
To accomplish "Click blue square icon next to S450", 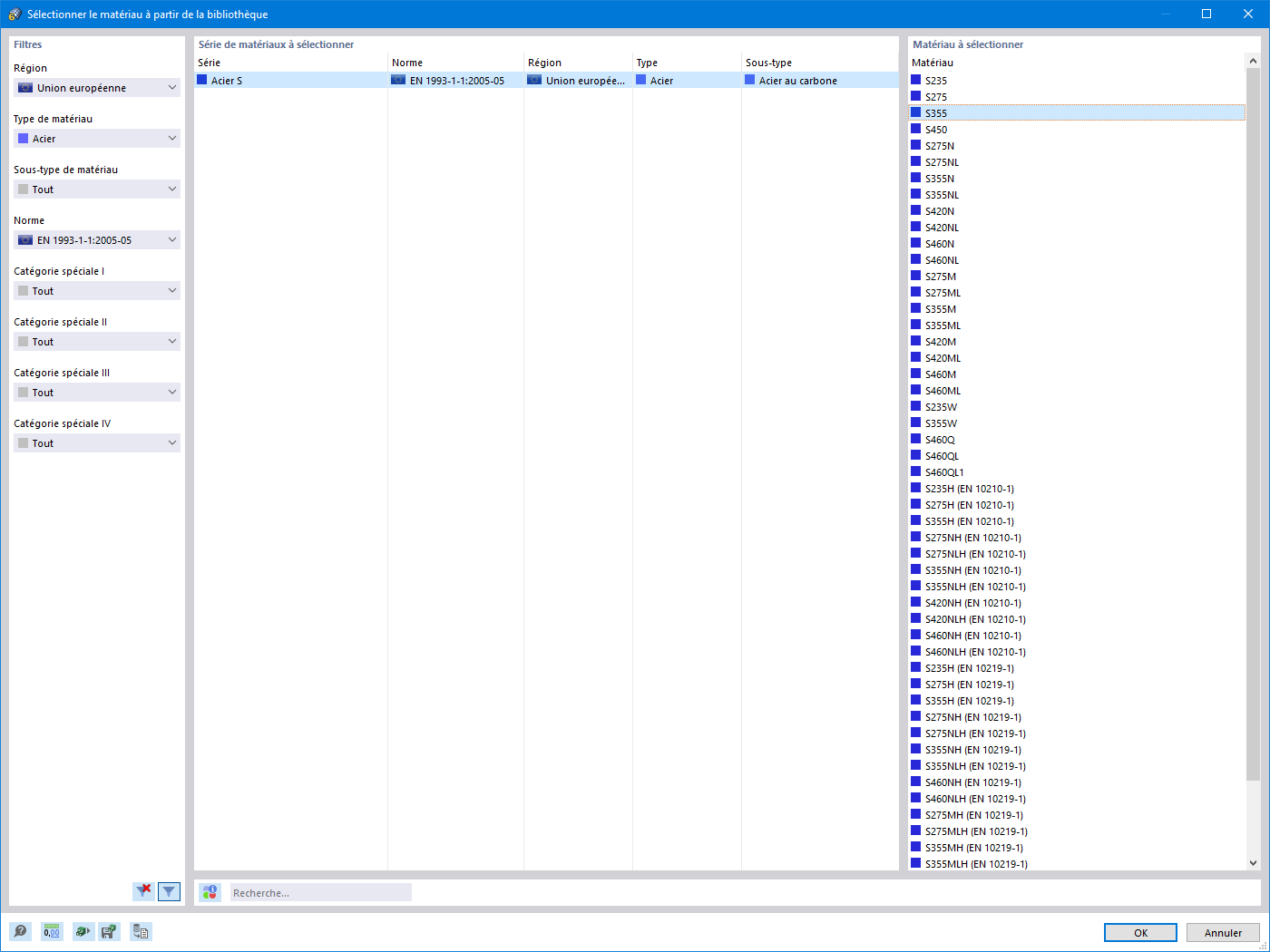I will click(916, 129).
